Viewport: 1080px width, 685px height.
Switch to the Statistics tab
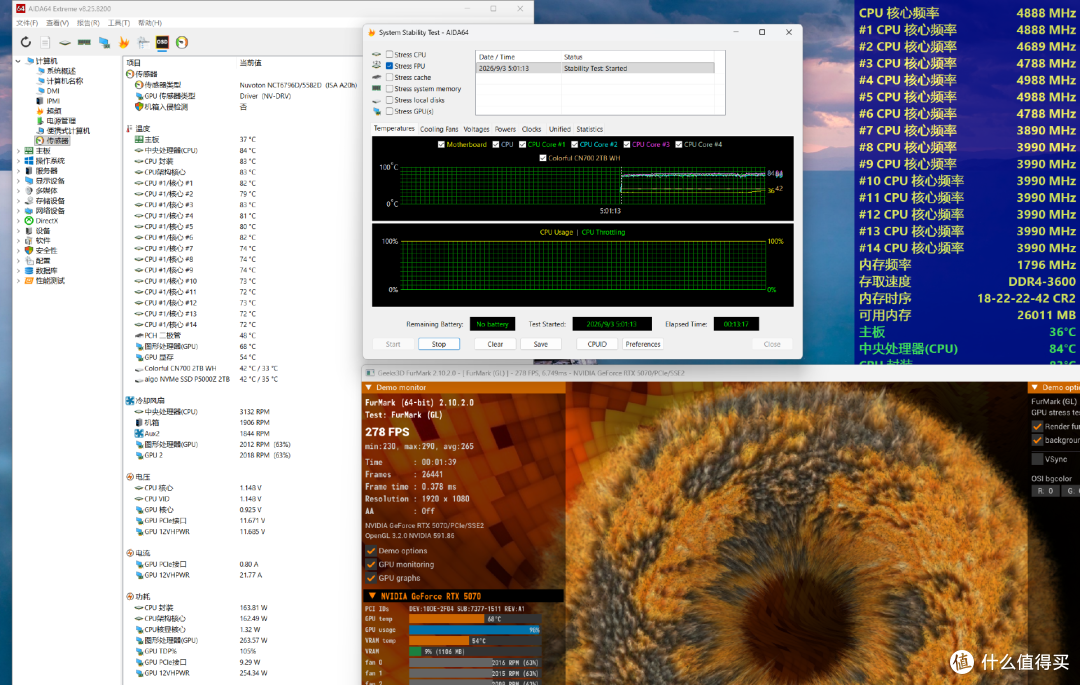pos(590,129)
